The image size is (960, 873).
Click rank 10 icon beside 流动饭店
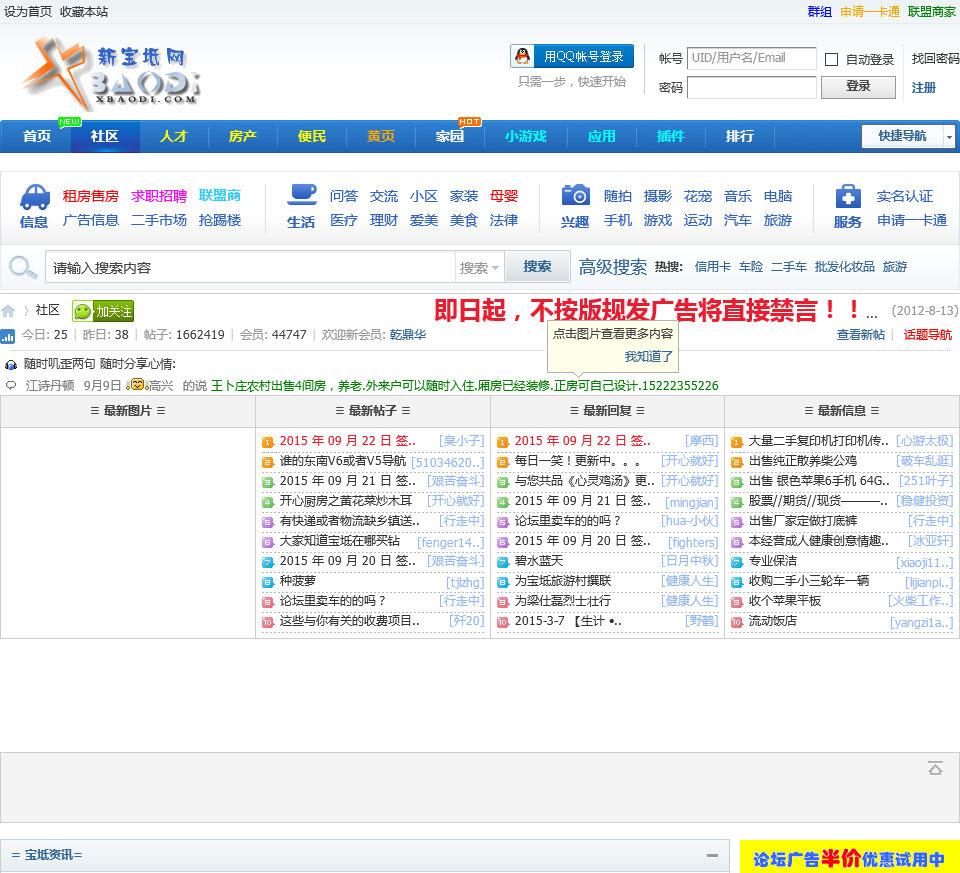[x=737, y=622]
